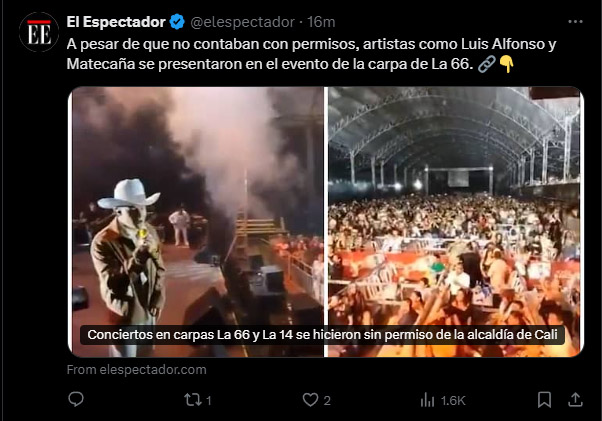Click the chain link emoji in tweet
Image resolution: width=602 pixels, height=421 pixels.
click(x=486, y=64)
